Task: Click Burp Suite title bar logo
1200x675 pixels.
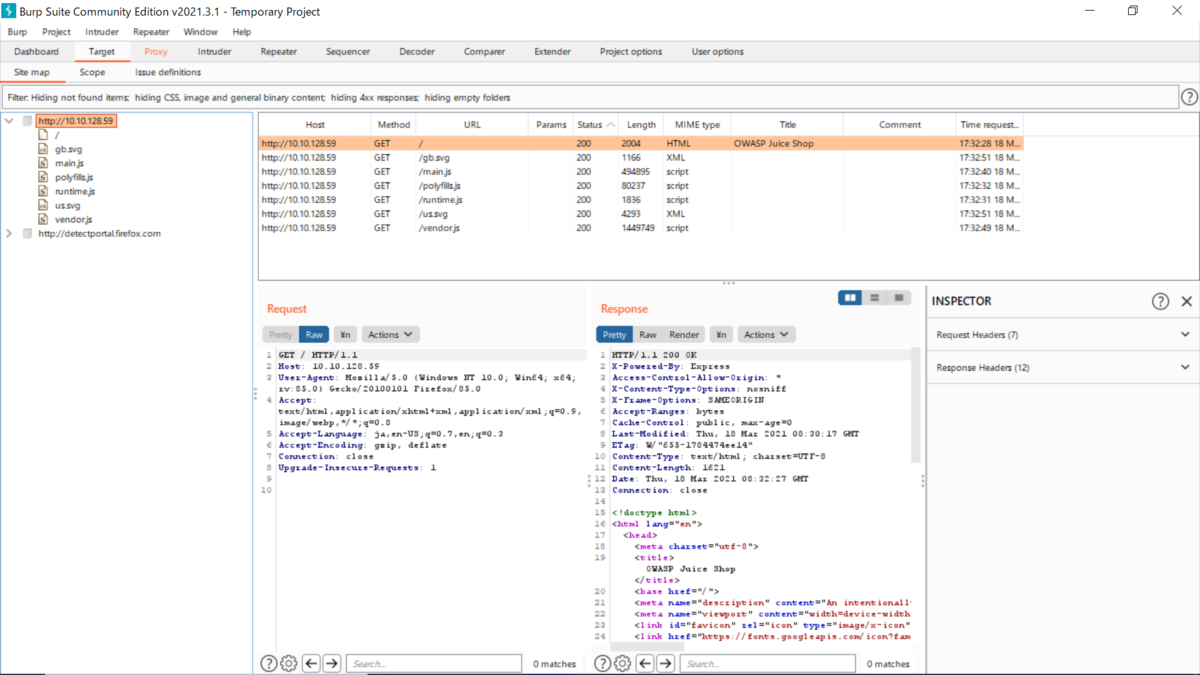Action: click(10, 11)
